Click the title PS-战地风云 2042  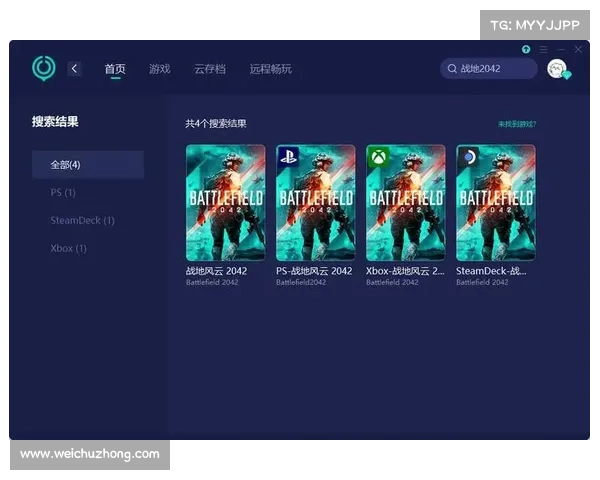(x=314, y=271)
